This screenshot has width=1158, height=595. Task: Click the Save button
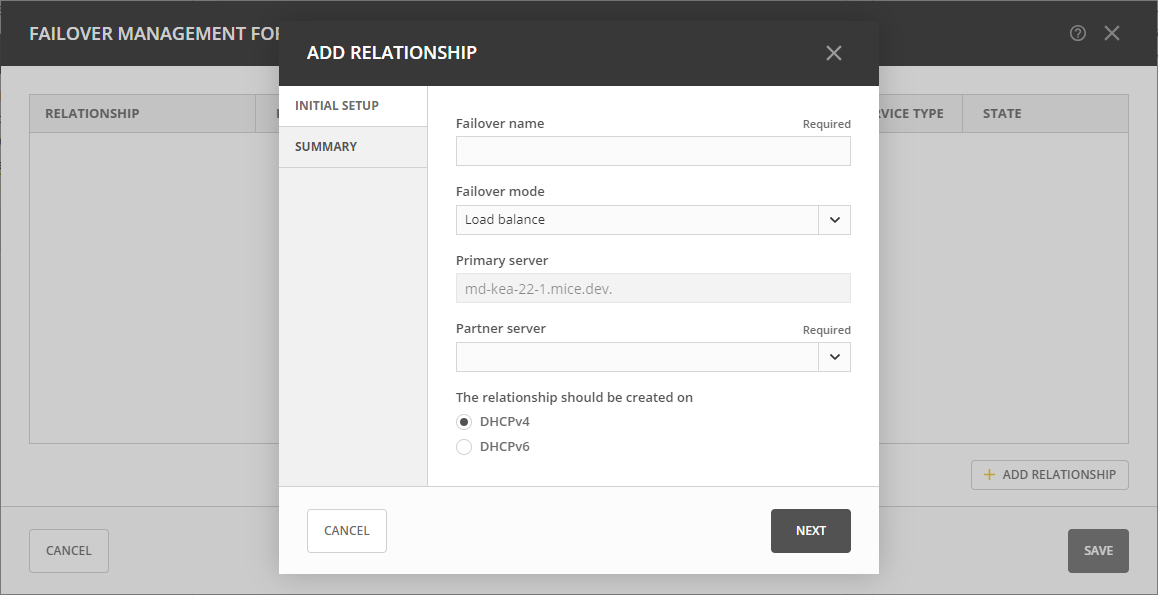[1097, 551]
